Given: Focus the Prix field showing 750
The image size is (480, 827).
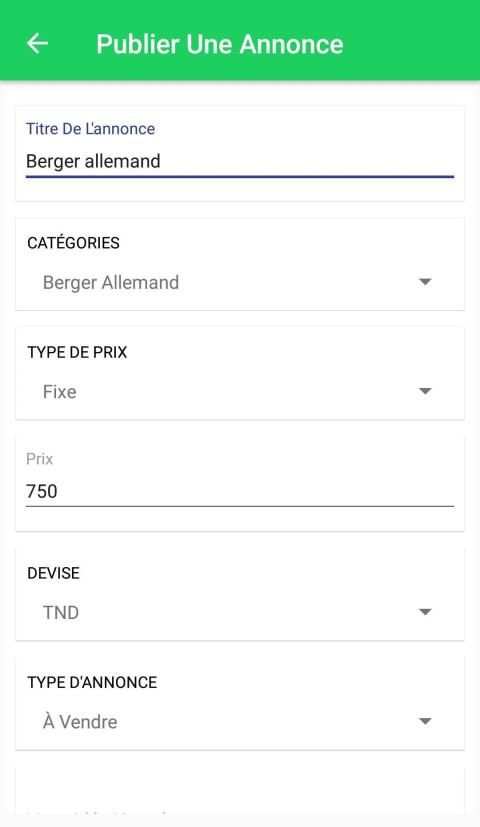Looking at the screenshot, I should point(239,491).
